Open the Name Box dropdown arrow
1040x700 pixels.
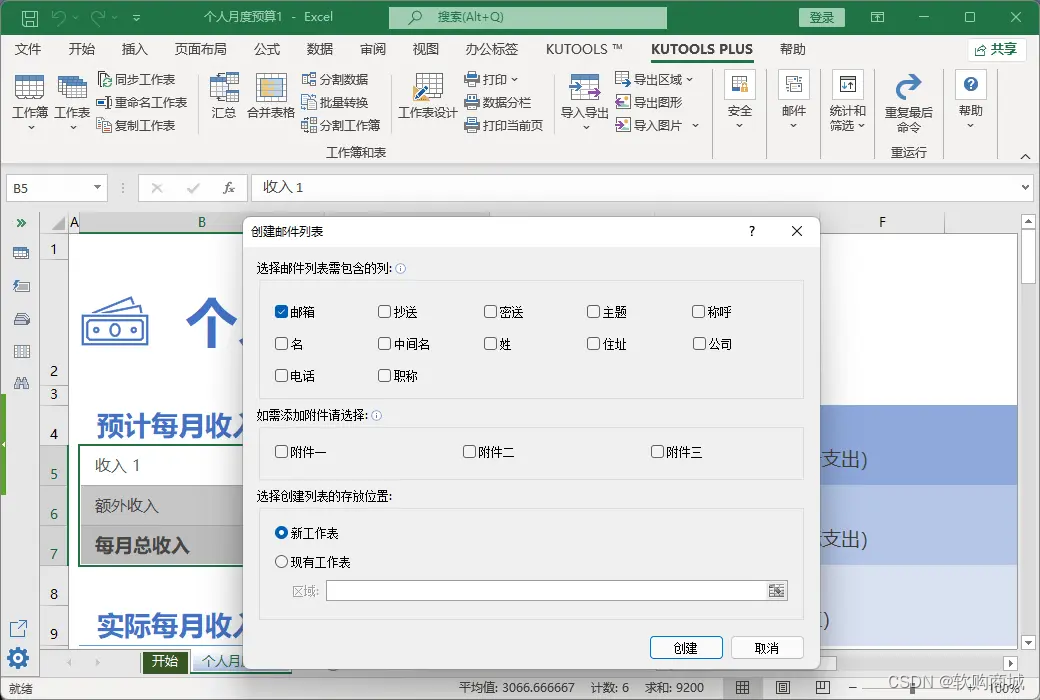pos(98,188)
